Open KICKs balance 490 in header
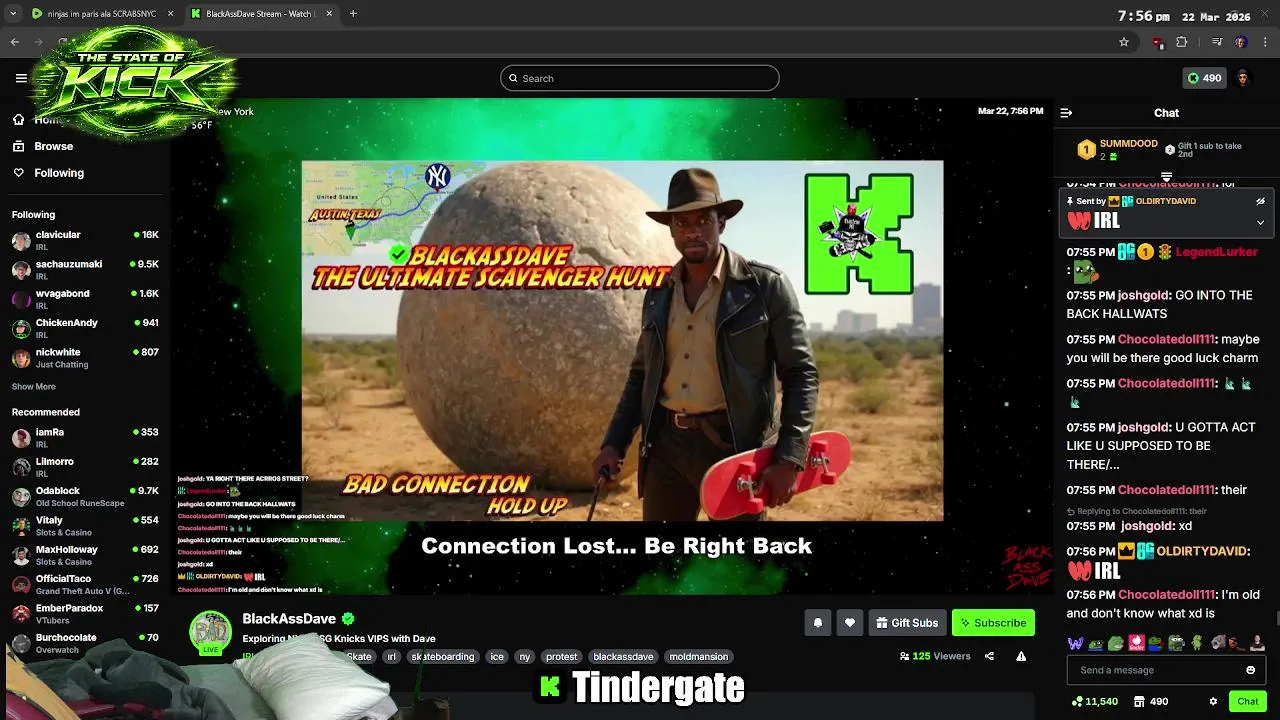This screenshot has width=1280, height=720. [1204, 78]
